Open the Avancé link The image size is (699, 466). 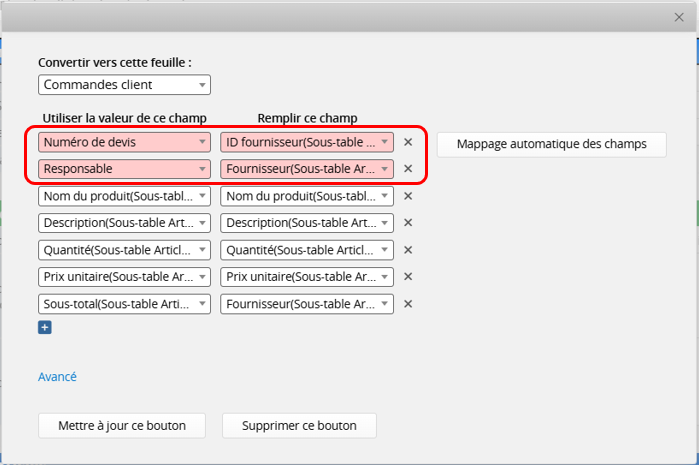click(57, 377)
